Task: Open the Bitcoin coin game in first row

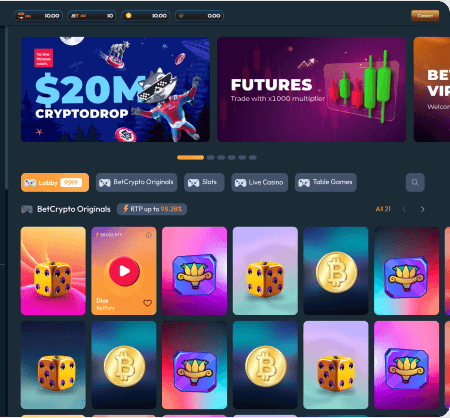Action: (x=336, y=271)
